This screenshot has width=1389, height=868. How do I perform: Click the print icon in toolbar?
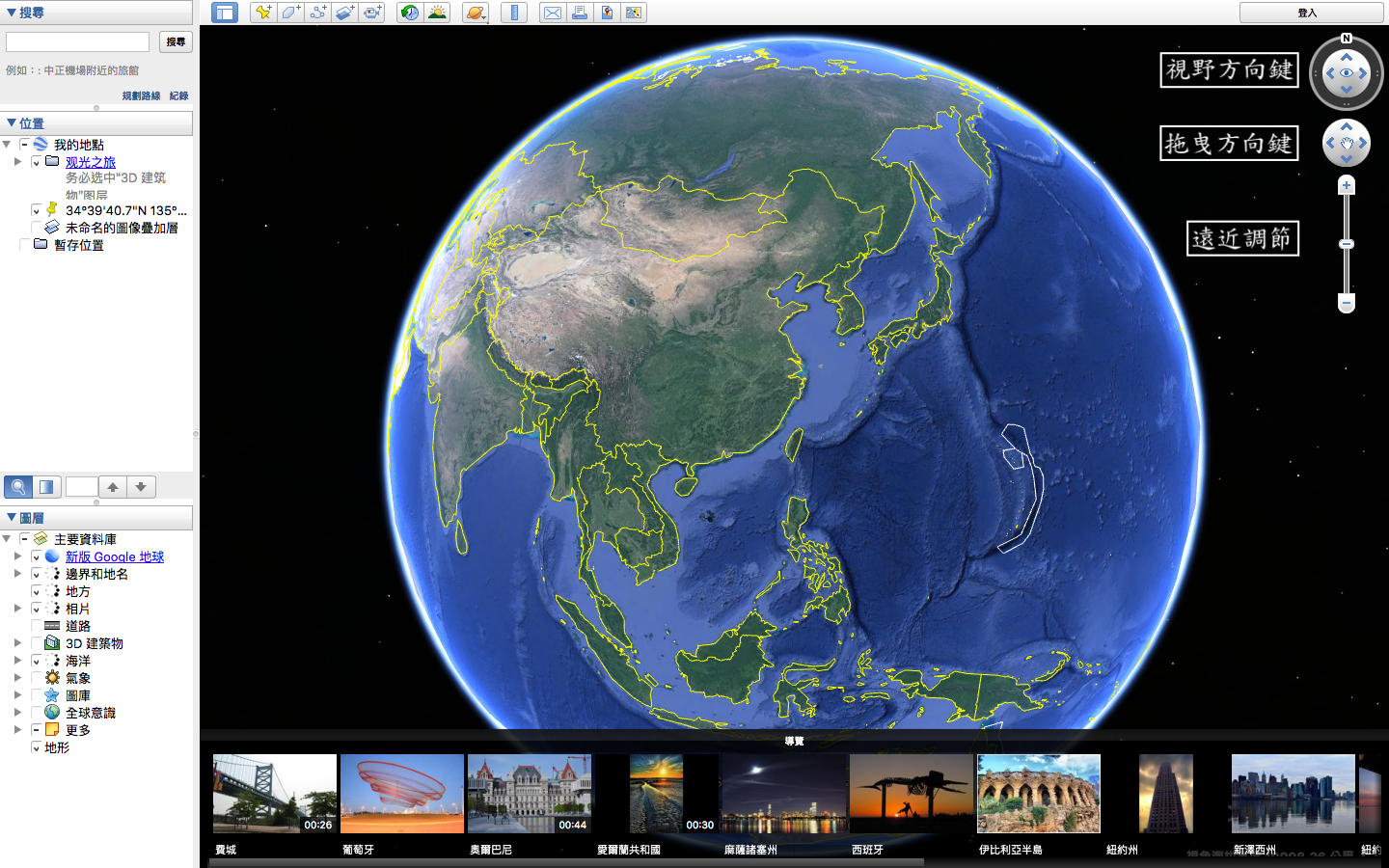pyautogui.click(x=580, y=13)
